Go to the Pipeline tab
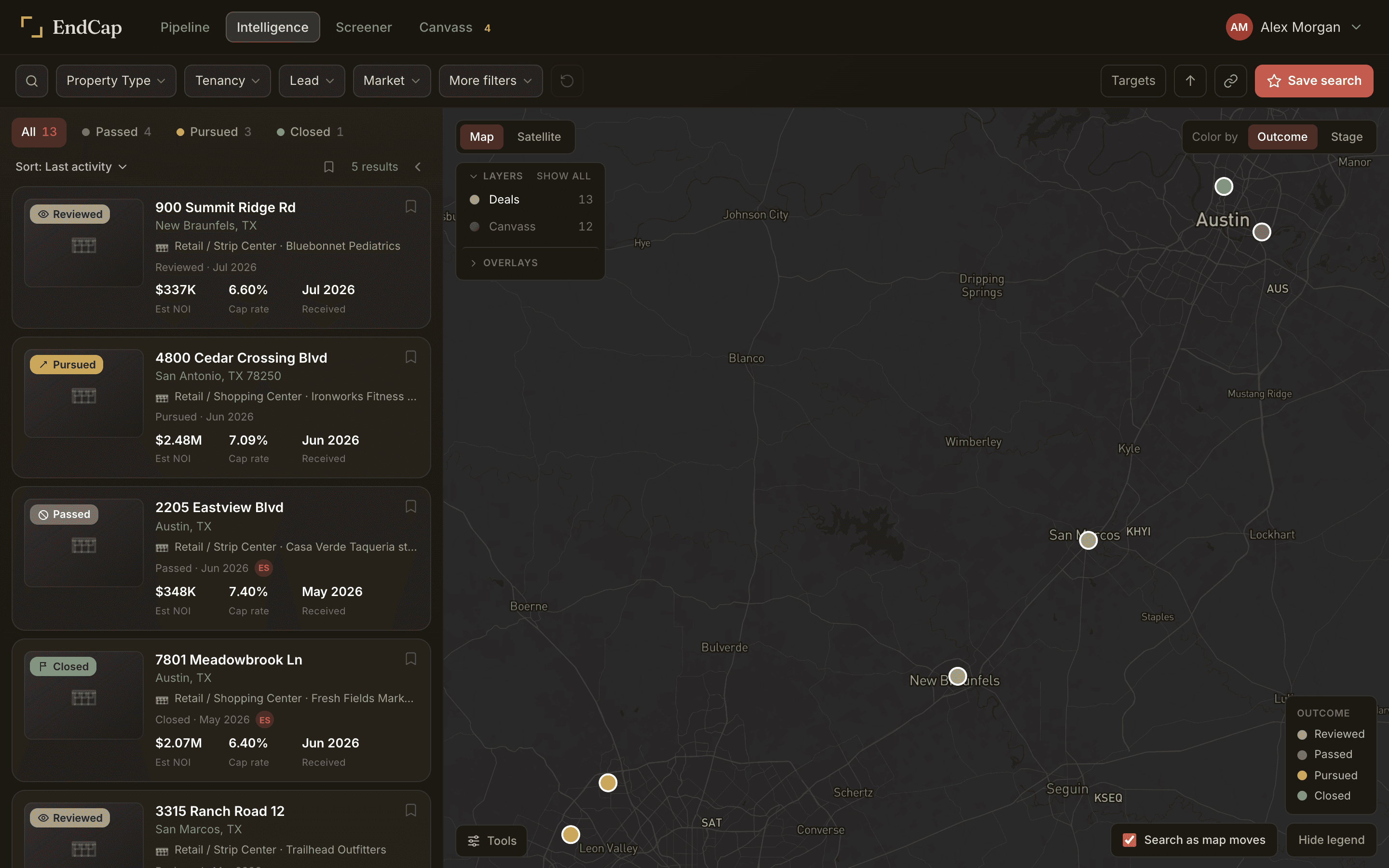This screenshot has height=868, width=1389. pyautogui.click(x=185, y=27)
